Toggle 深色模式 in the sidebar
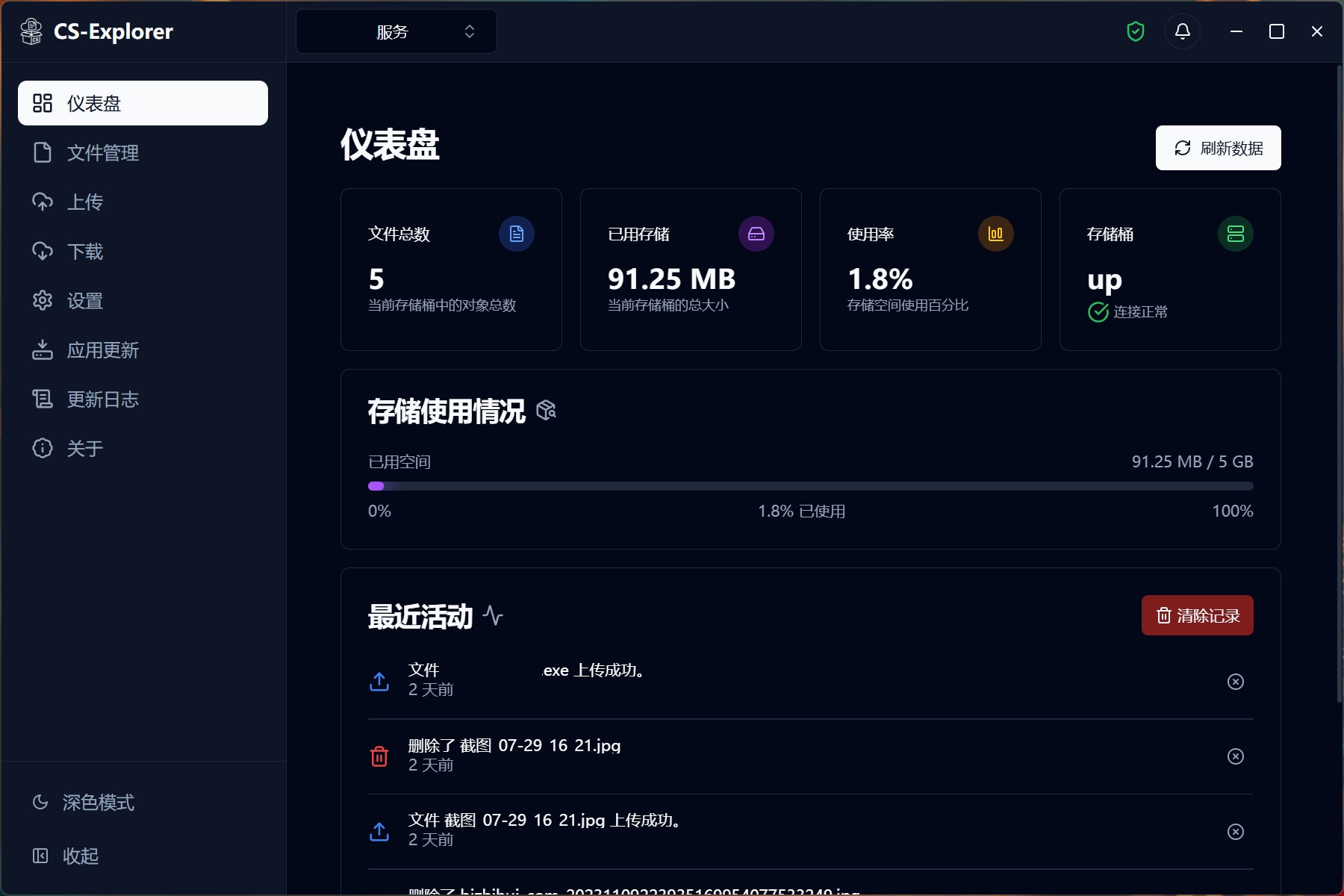This screenshot has width=1344, height=896. (x=82, y=803)
